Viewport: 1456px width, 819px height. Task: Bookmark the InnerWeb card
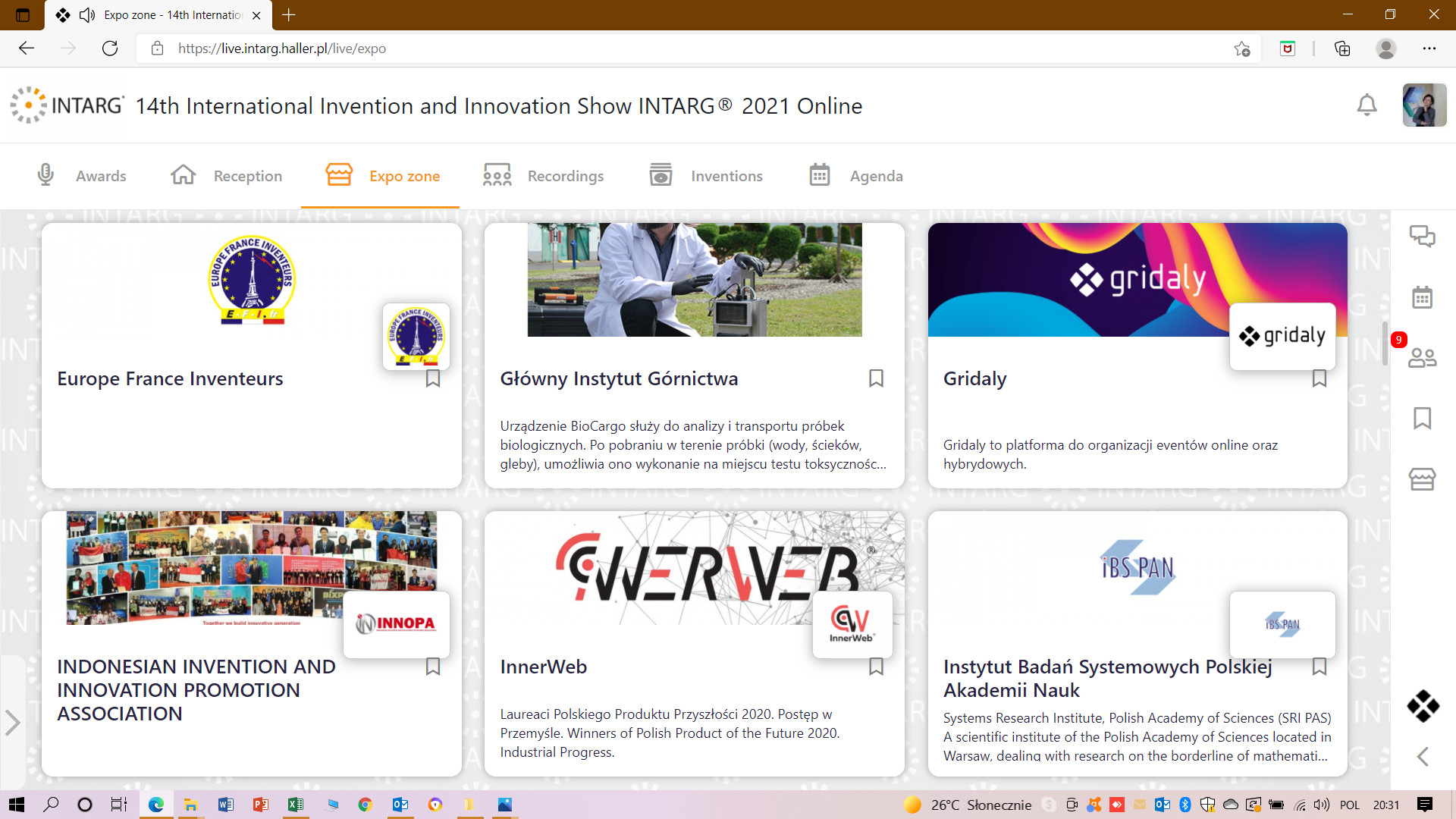click(876, 667)
